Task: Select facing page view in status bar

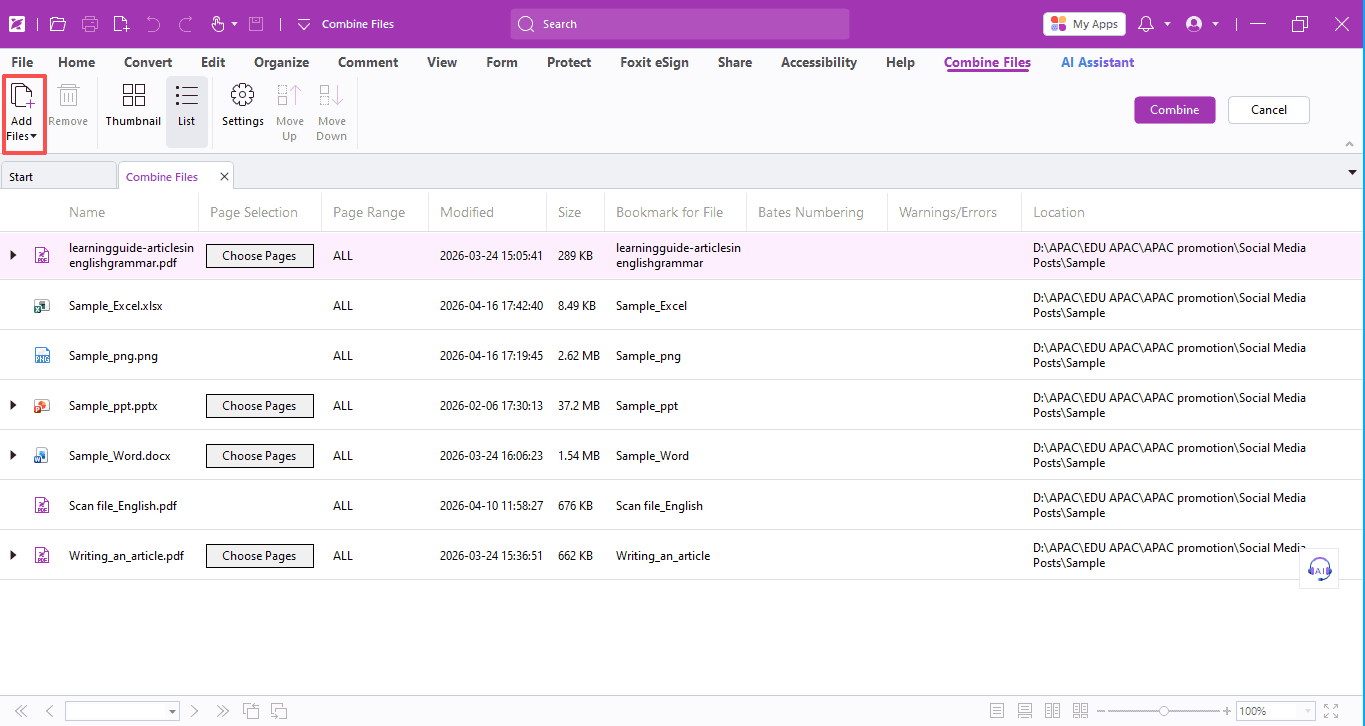Action: (x=1052, y=711)
